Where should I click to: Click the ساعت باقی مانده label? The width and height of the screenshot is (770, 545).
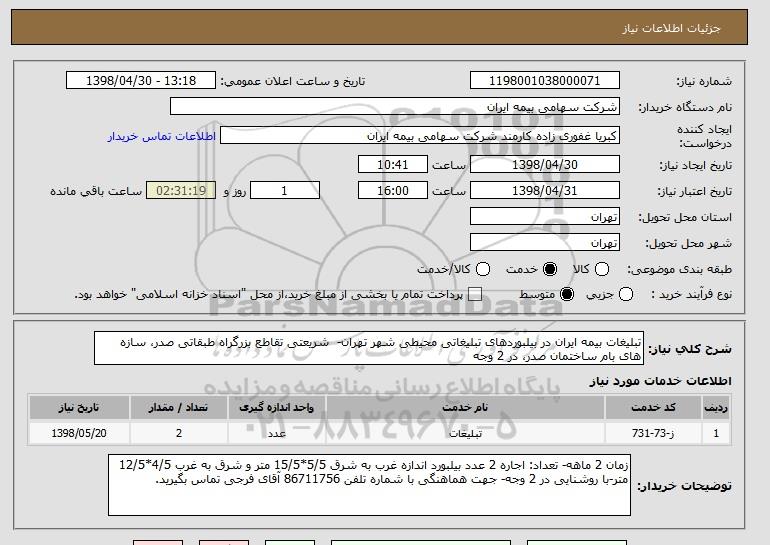(x=96, y=191)
